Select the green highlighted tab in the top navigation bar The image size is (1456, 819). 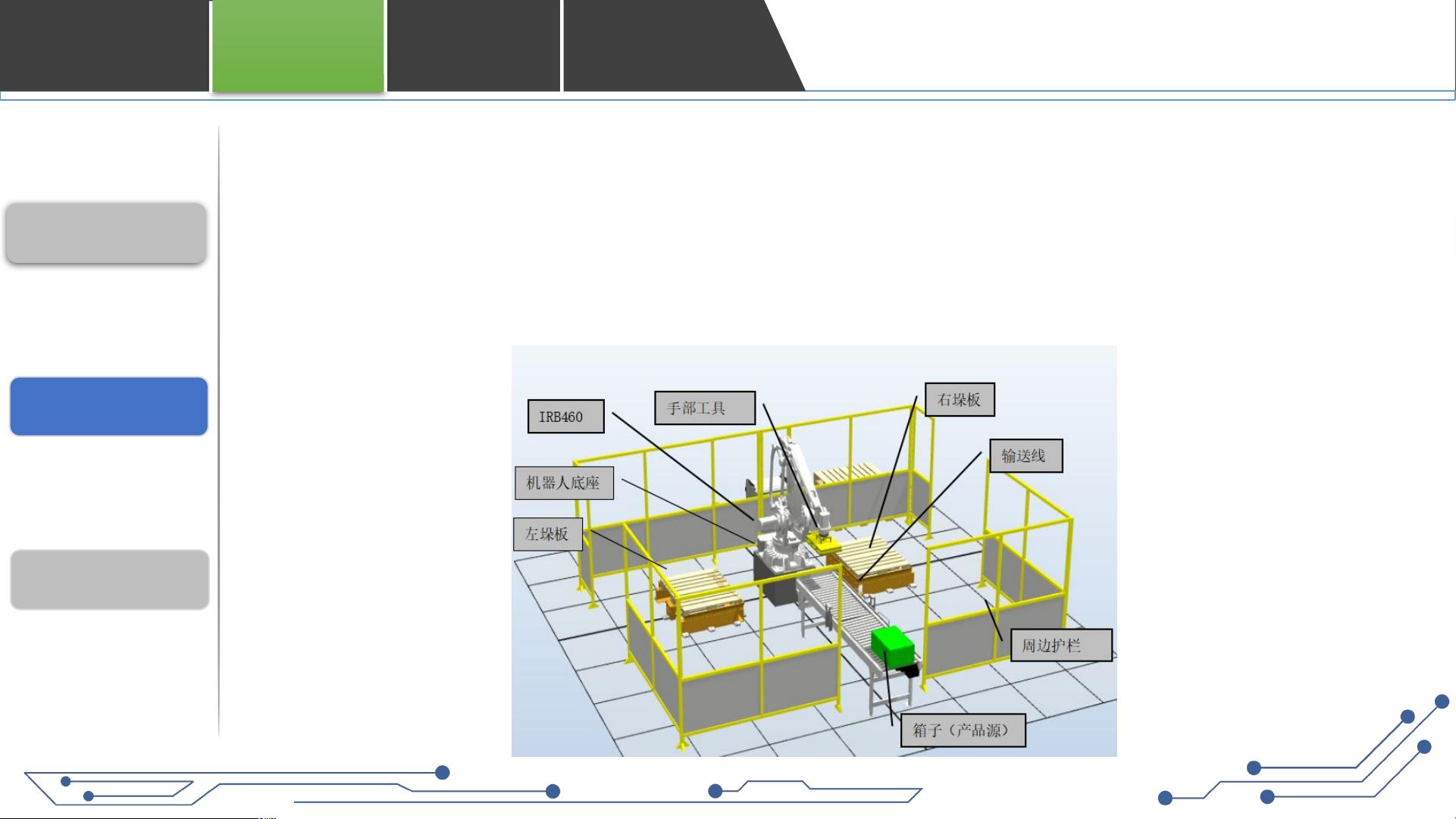tap(298, 45)
